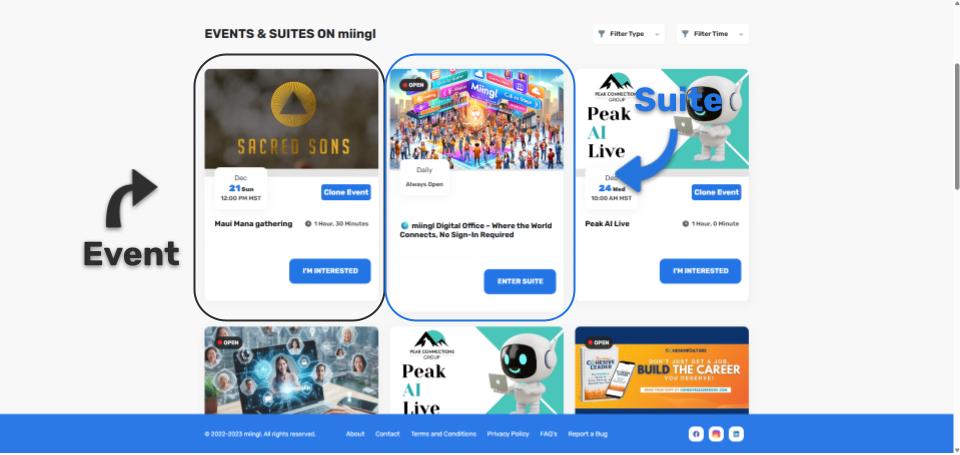Click the OPEN badge on miingl Digital Office image
Viewport: 960px width, 455px height.
[414, 85]
